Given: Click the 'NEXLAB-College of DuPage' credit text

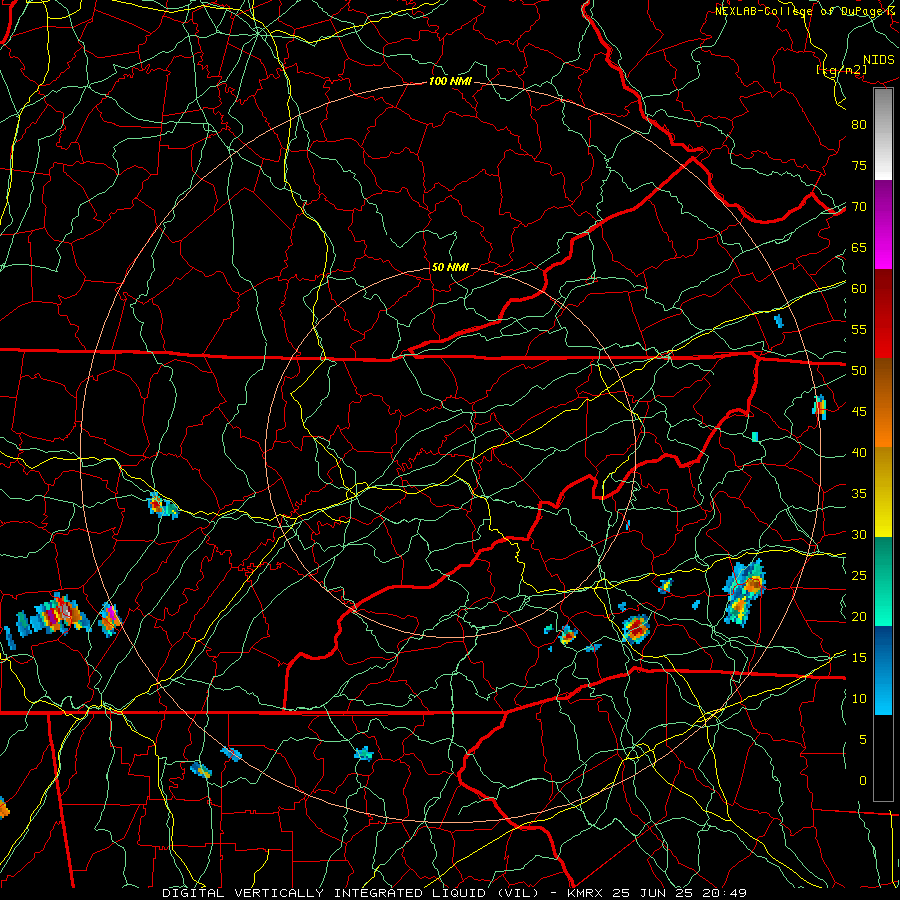Looking at the screenshot, I should (x=798, y=11).
